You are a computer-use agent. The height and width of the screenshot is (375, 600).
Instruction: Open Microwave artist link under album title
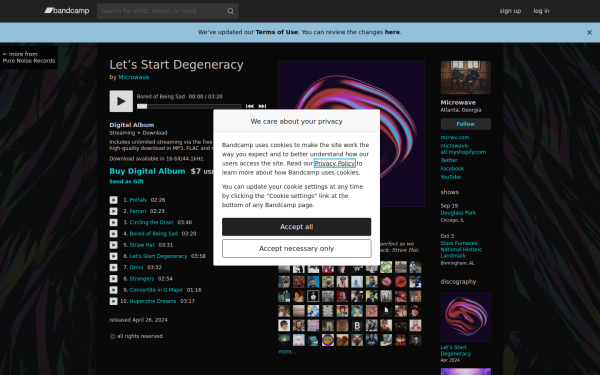[x=134, y=77]
